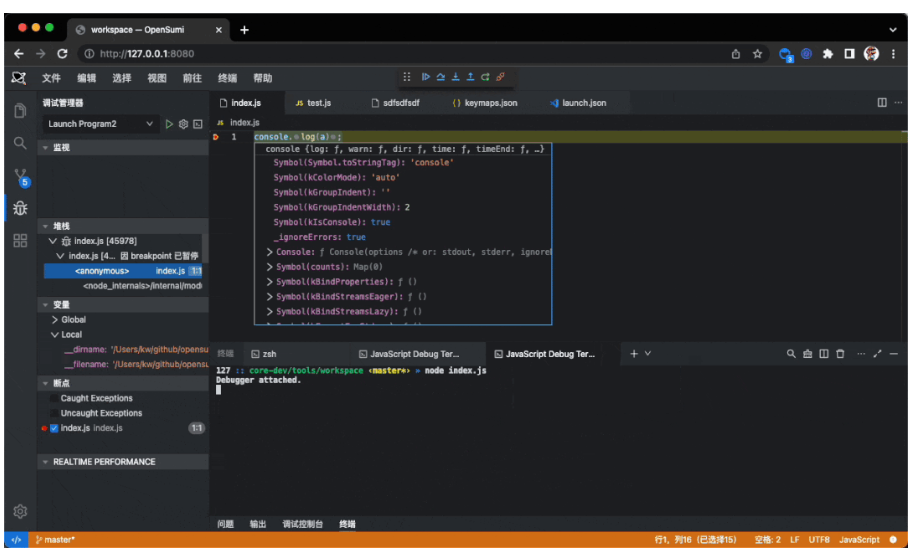Restart debug session from toolbar
This screenshot has width=918, height=554.
[x=485, y=77]
